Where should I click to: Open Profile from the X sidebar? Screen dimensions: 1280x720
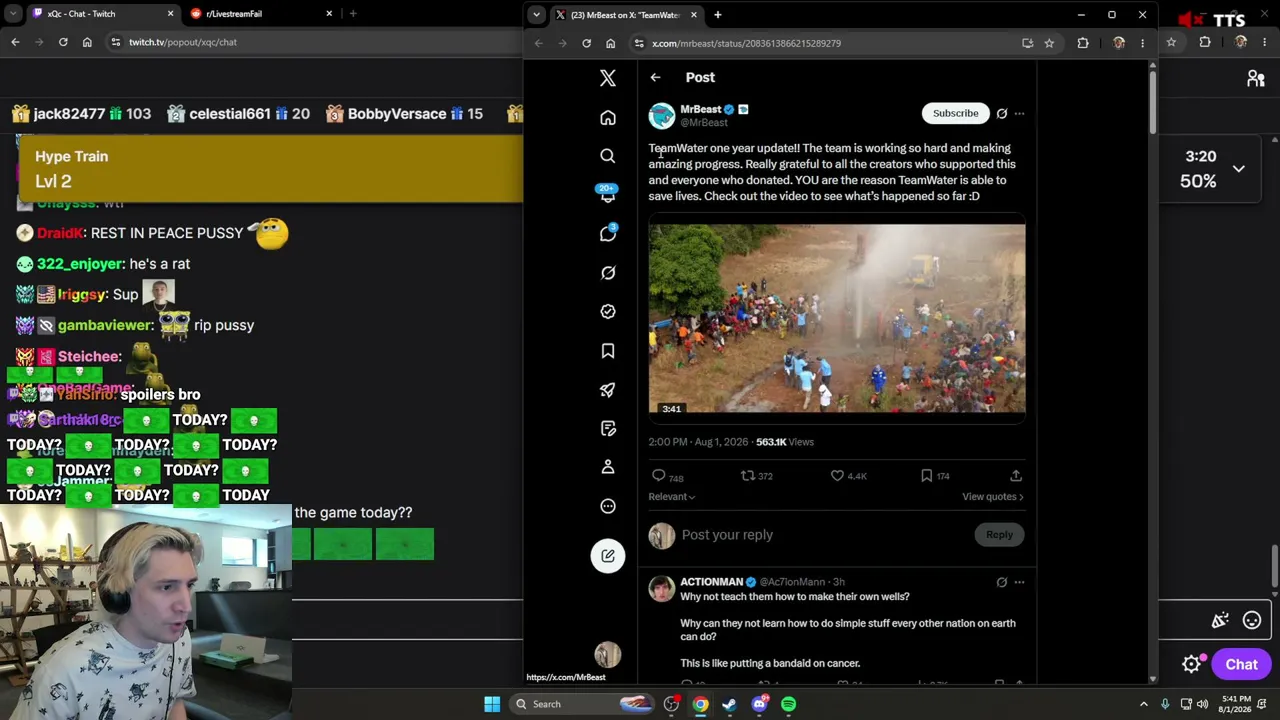(608, 467)
